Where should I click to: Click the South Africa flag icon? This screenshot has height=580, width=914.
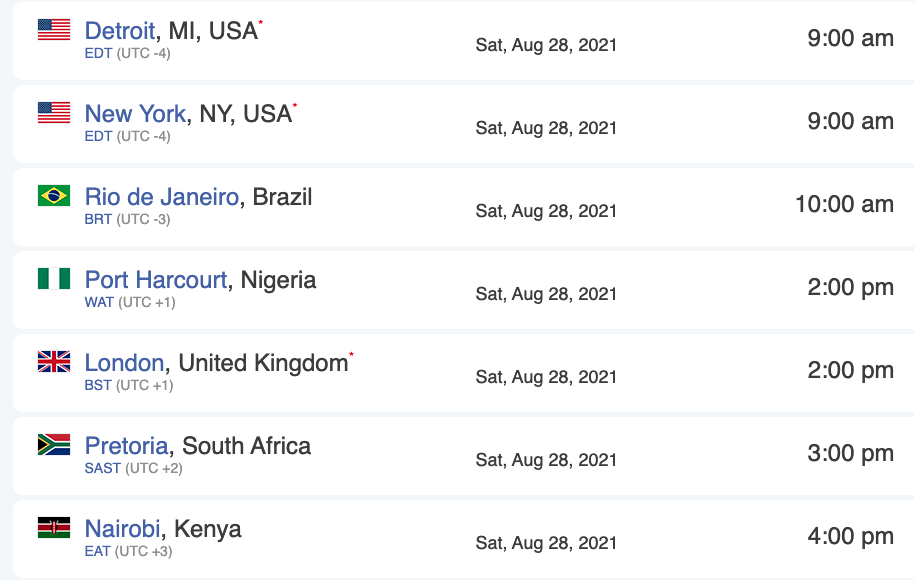coord(54,445)
